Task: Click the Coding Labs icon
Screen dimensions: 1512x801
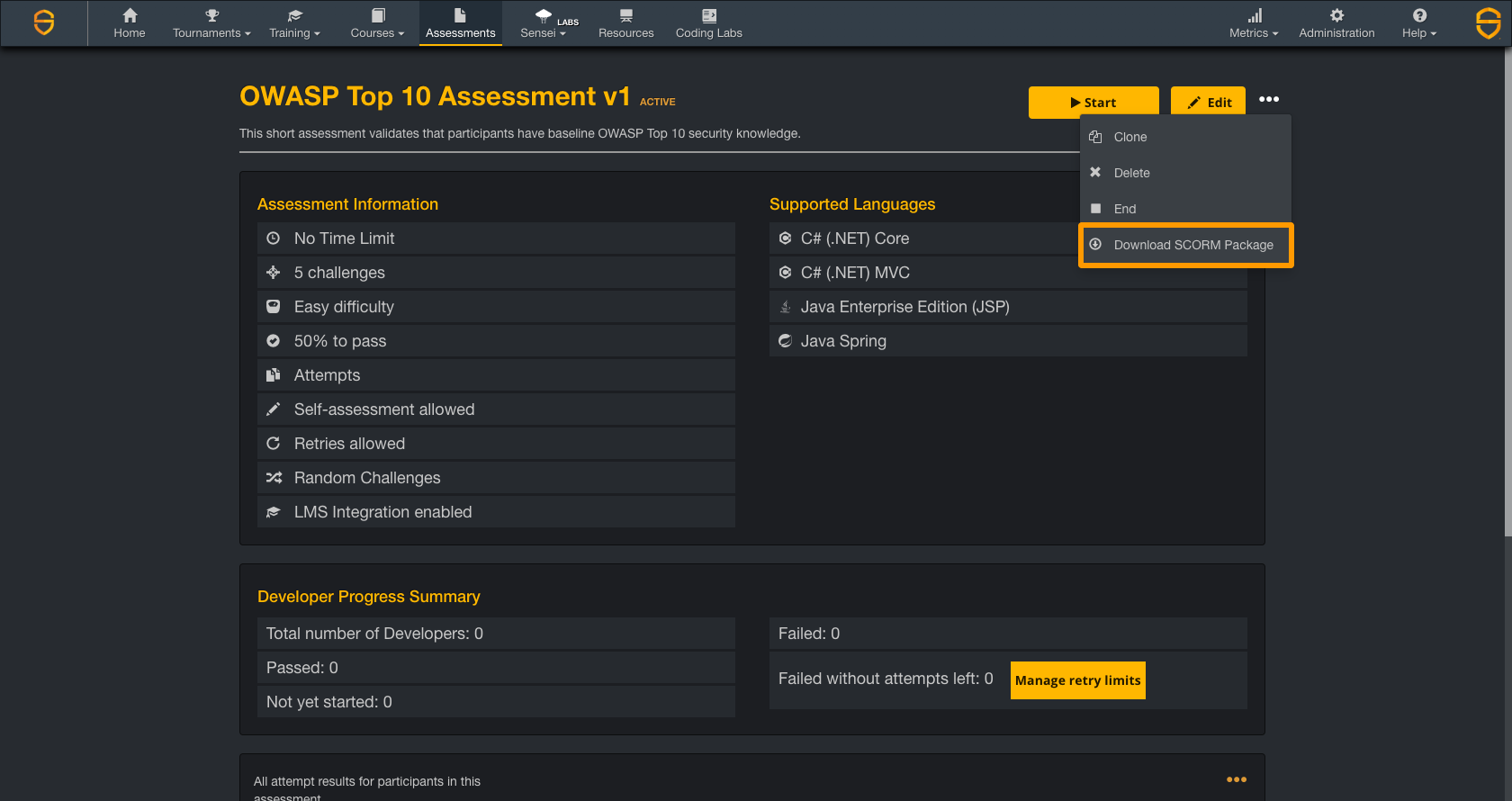Action: point(709,15)
